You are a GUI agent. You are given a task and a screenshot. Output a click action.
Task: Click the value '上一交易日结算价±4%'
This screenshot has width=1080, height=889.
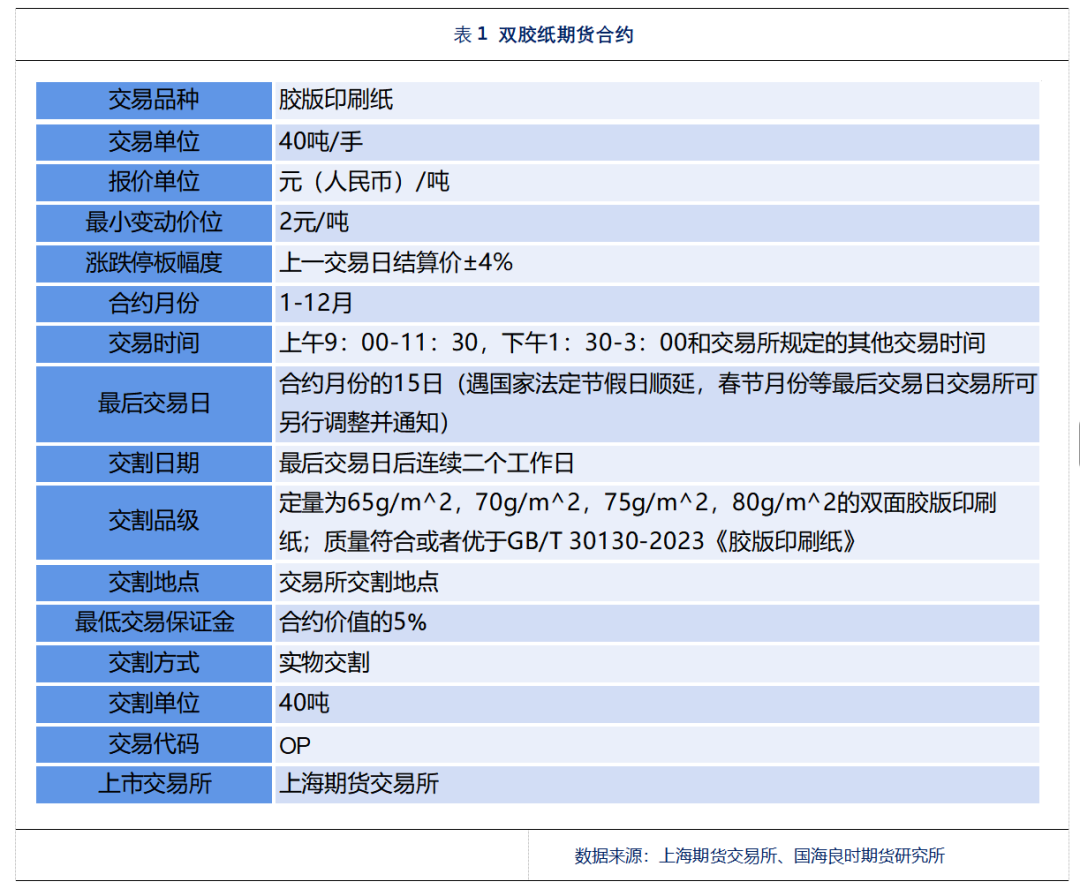tap(395, 262)
